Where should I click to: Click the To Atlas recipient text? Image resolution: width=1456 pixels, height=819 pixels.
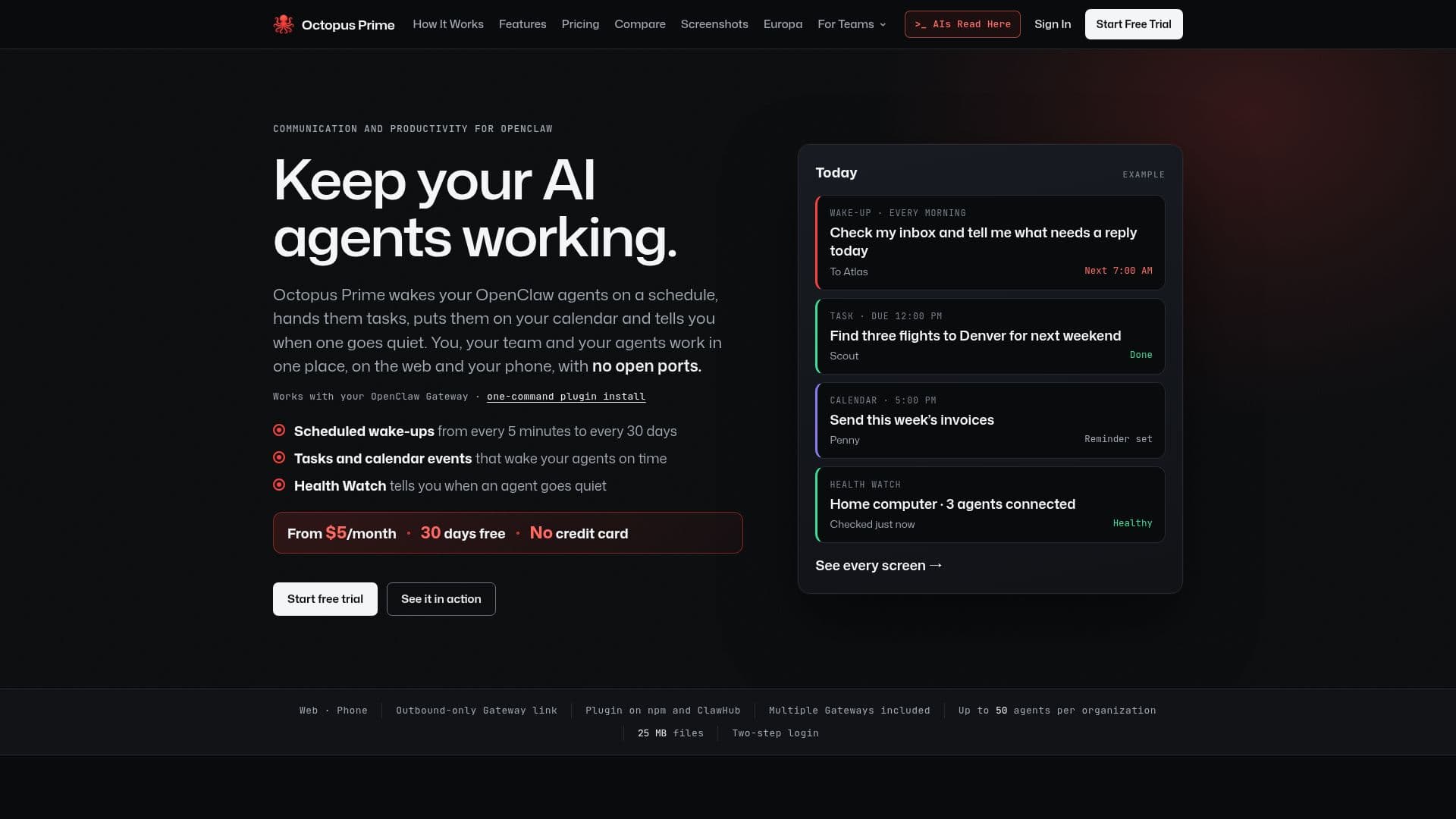(x=849, y=271)
